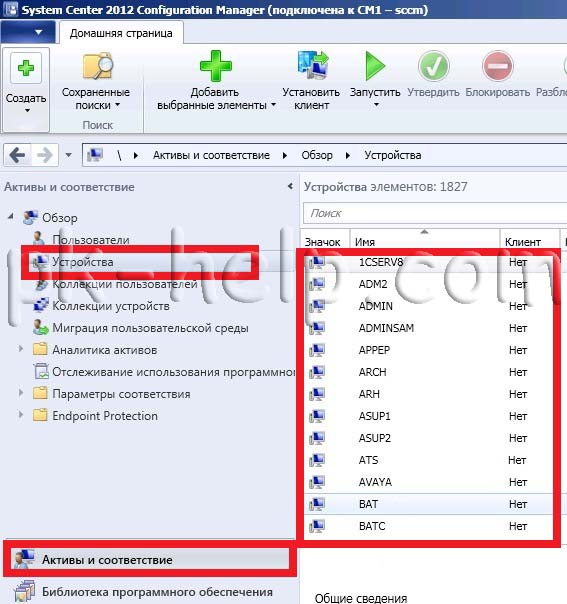567x604 pixels.
Task: Click the green plus Создать icon
Action: coord(26,68)
